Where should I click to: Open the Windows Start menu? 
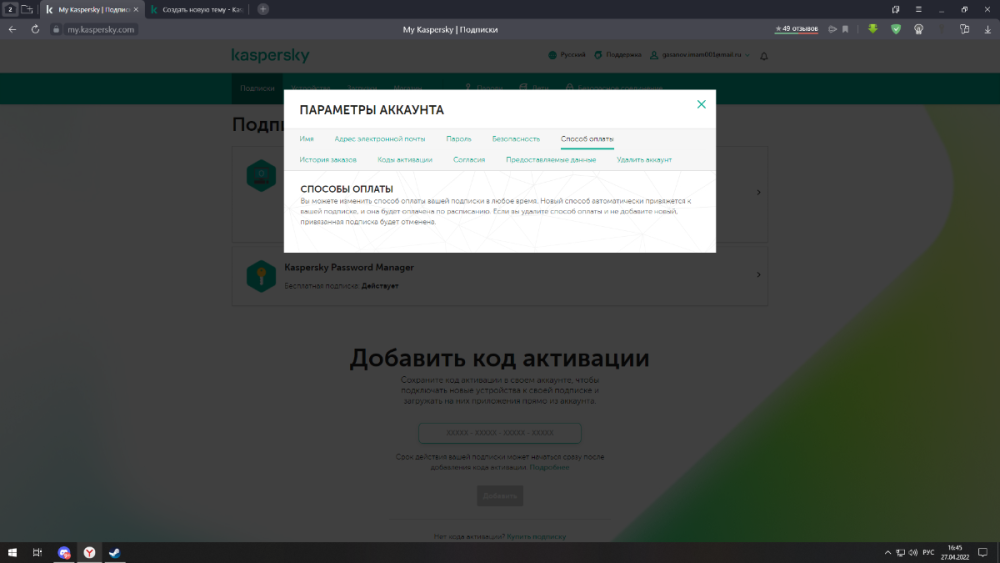click(12, 553)
